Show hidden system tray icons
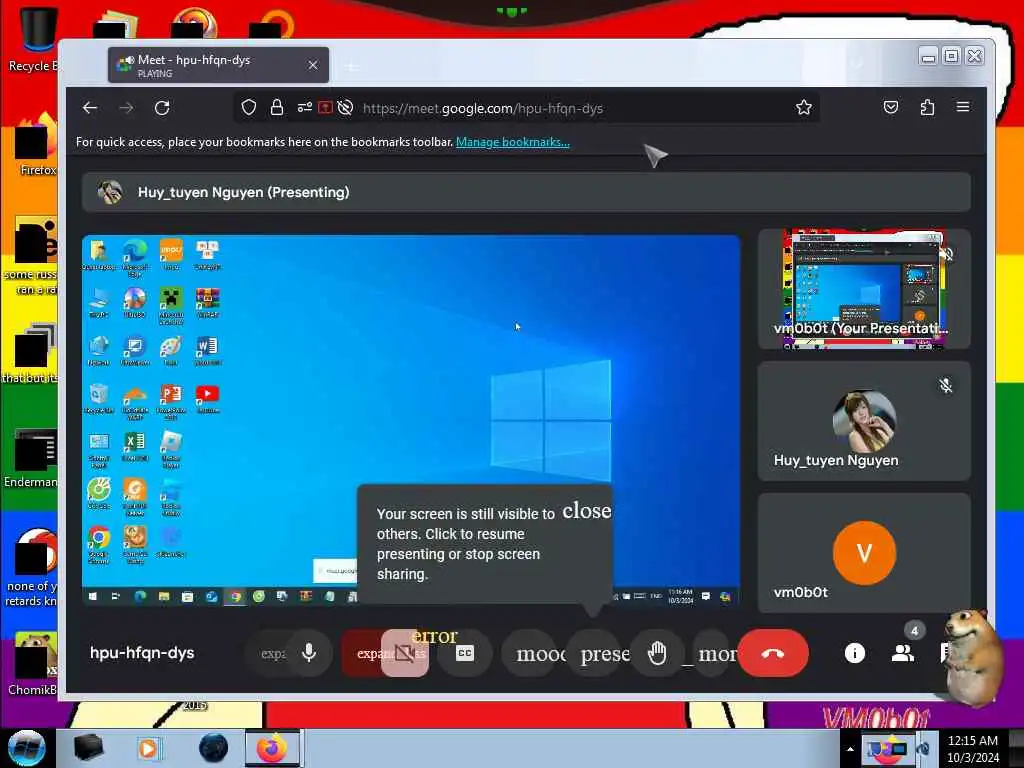The height and width of the screenshot is (768, 1024). [850, 749]
